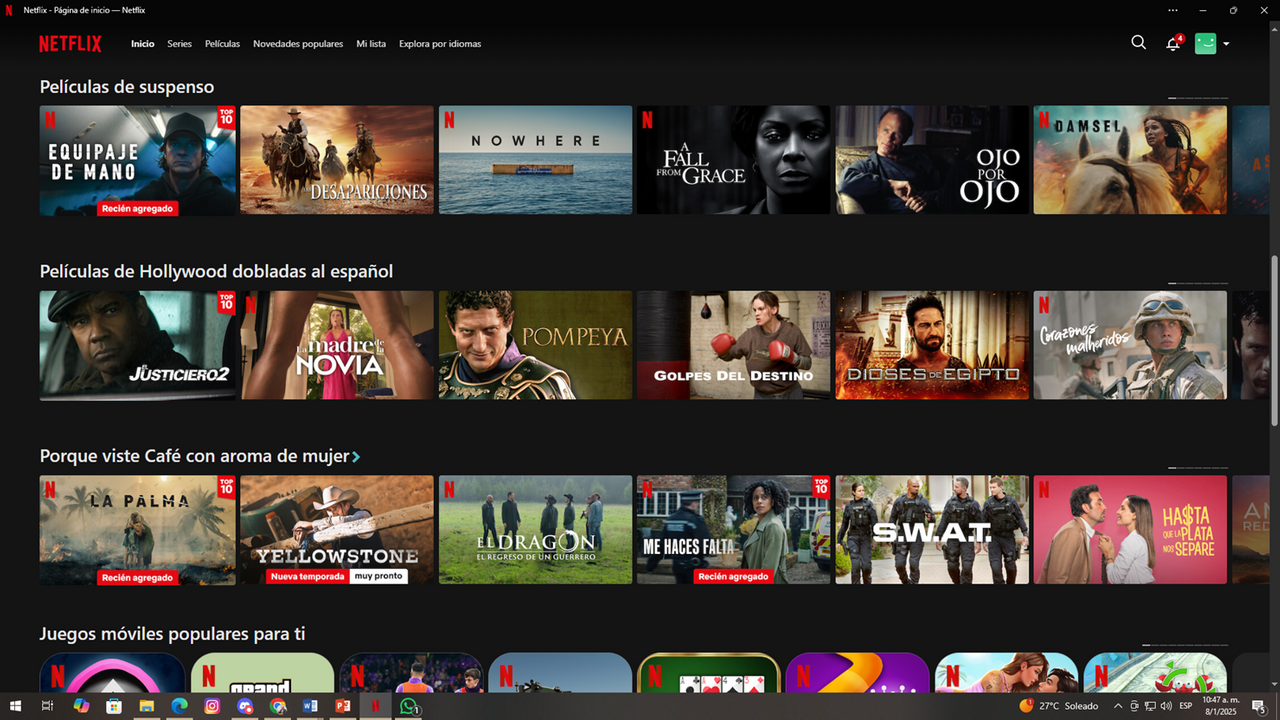This screenshot has height=720, width=1280.
Task: Open Microsoft Word from taskbar
Action: pyautogui.click(x=310, y=706)
